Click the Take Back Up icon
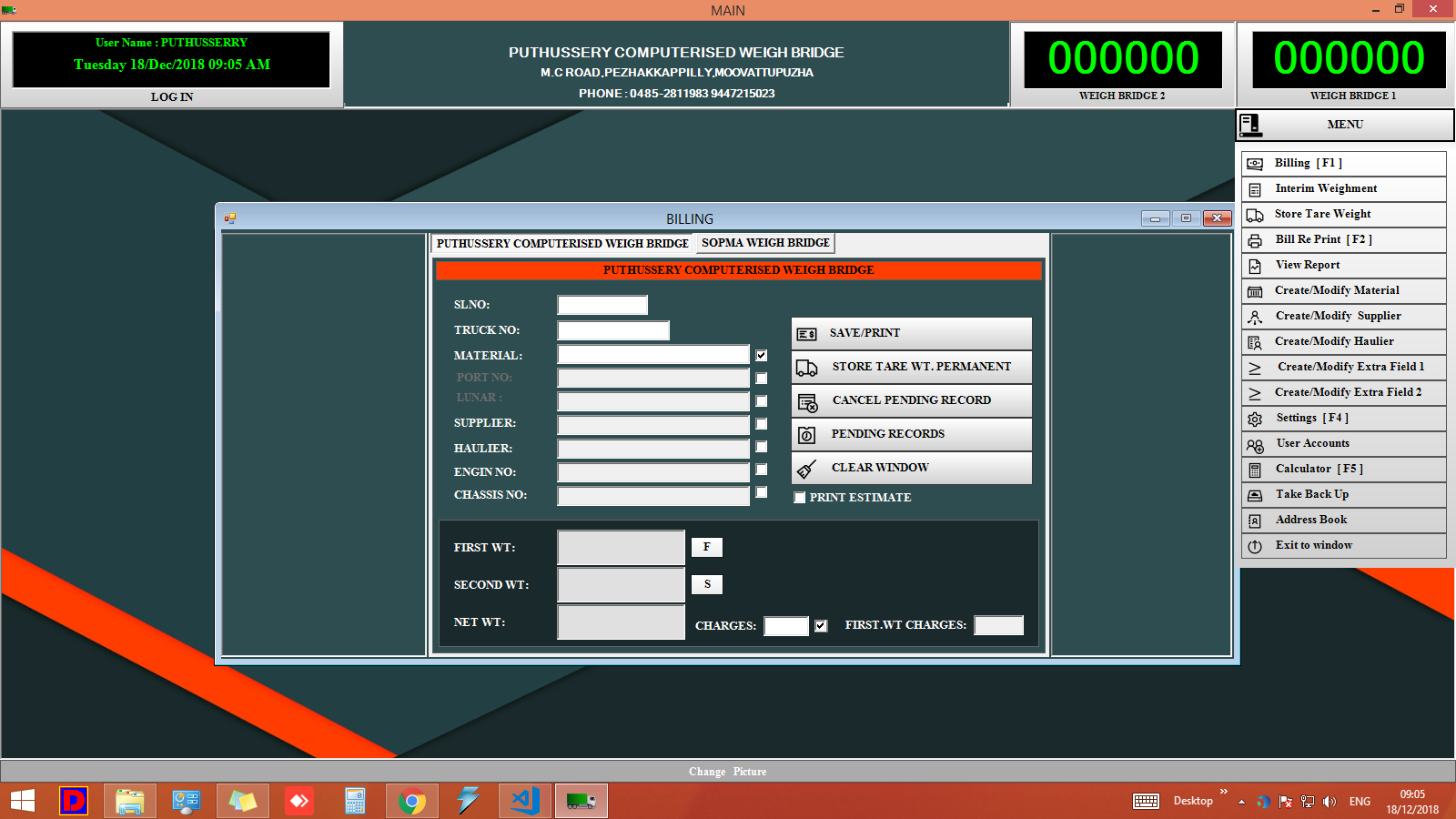The image size is (1456, 819). [1257, 494]
